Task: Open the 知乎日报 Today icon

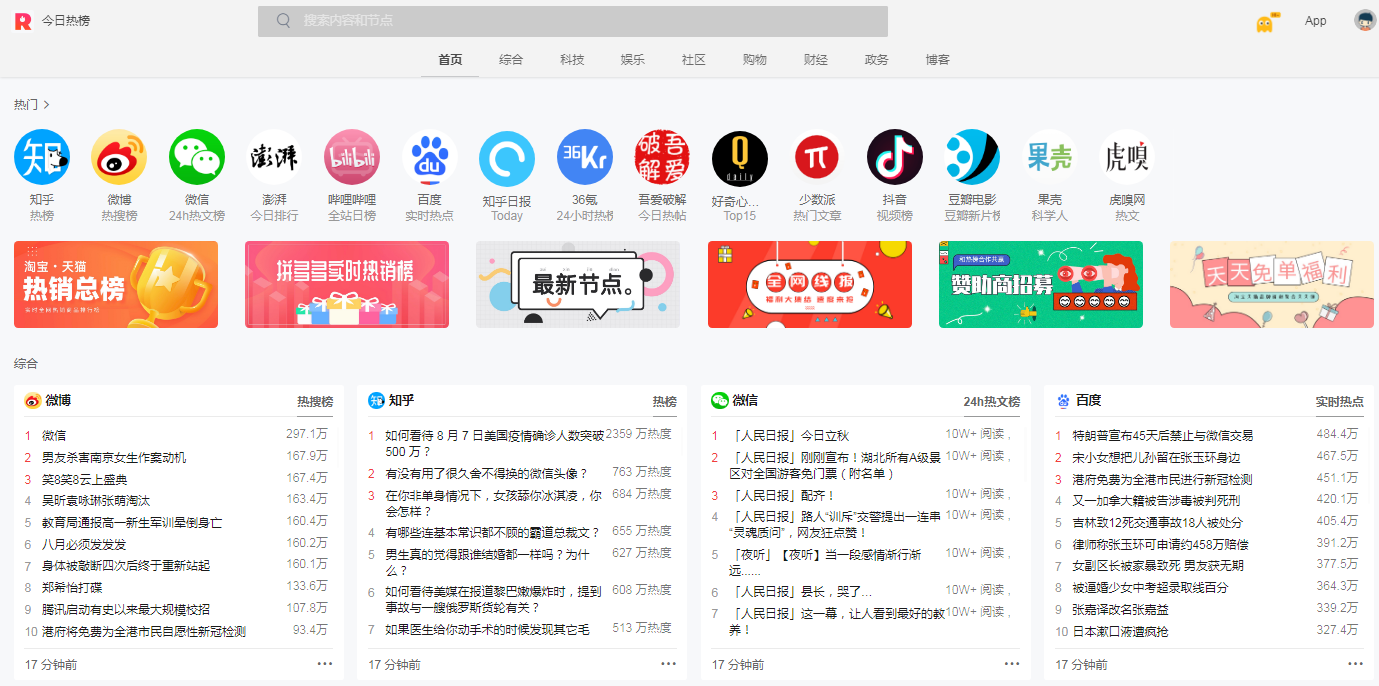Action: click(x=507, y=158)
